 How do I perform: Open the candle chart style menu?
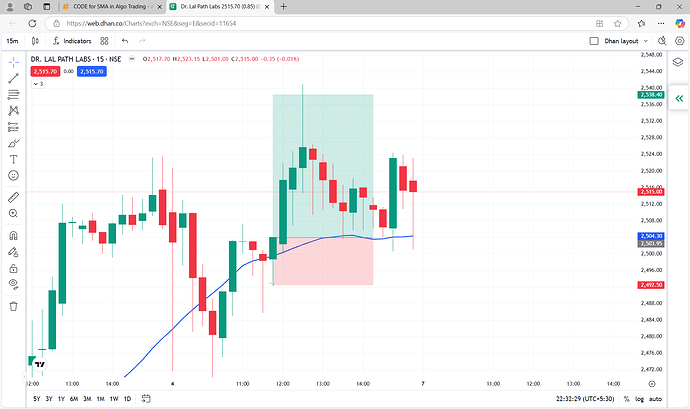(36, 41)
